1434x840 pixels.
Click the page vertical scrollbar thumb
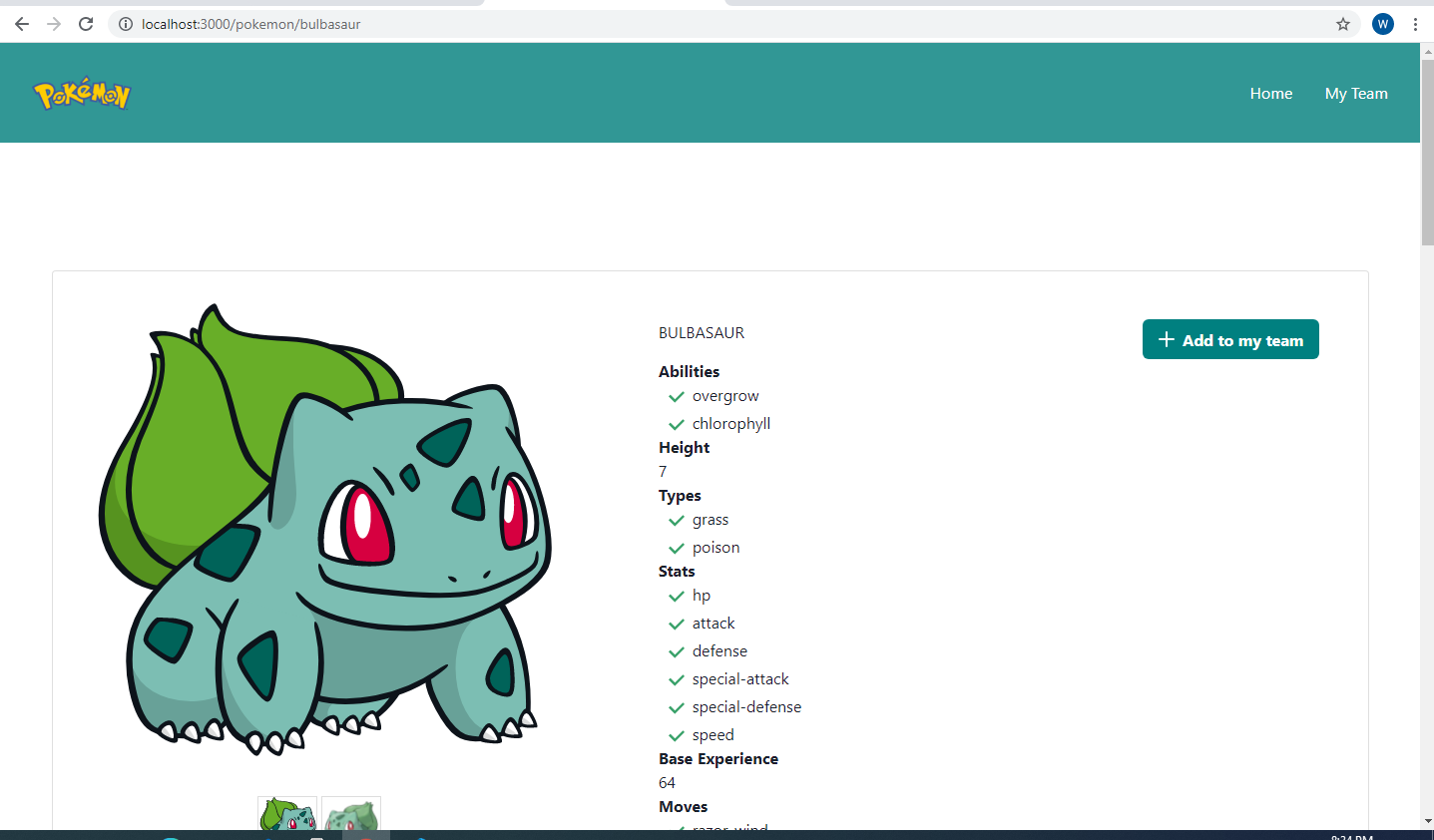tap(1427, 152)
